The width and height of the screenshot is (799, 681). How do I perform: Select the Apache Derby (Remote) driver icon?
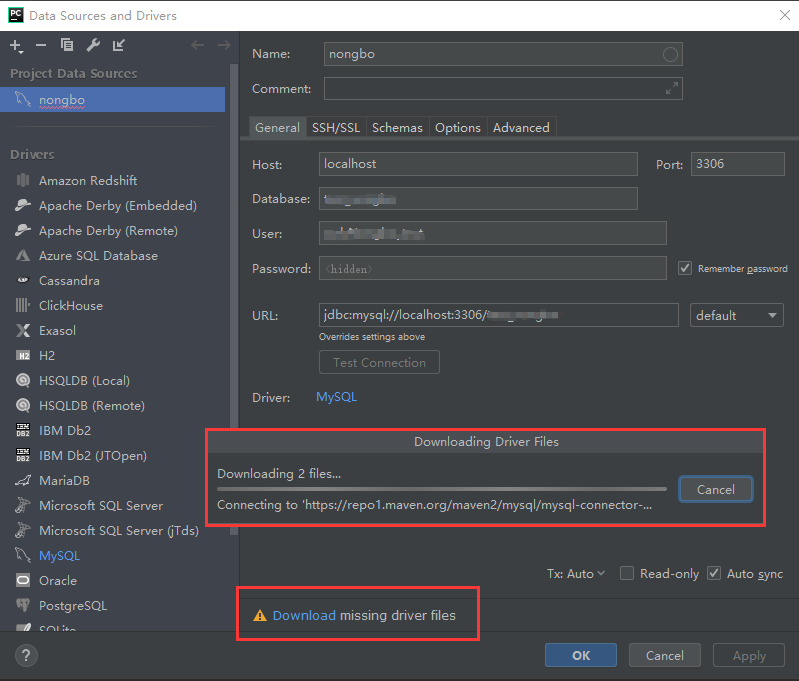point(22,230)
